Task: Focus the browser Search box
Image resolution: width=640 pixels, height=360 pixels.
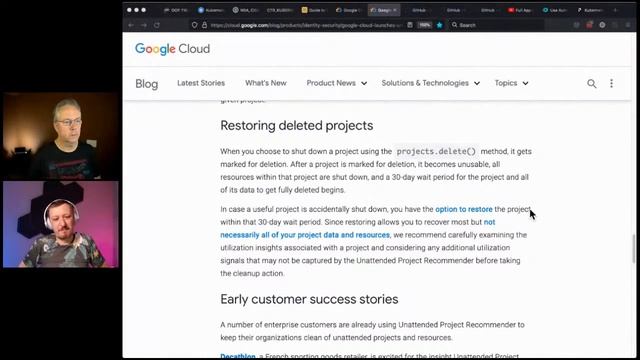Action: (496, 25)
